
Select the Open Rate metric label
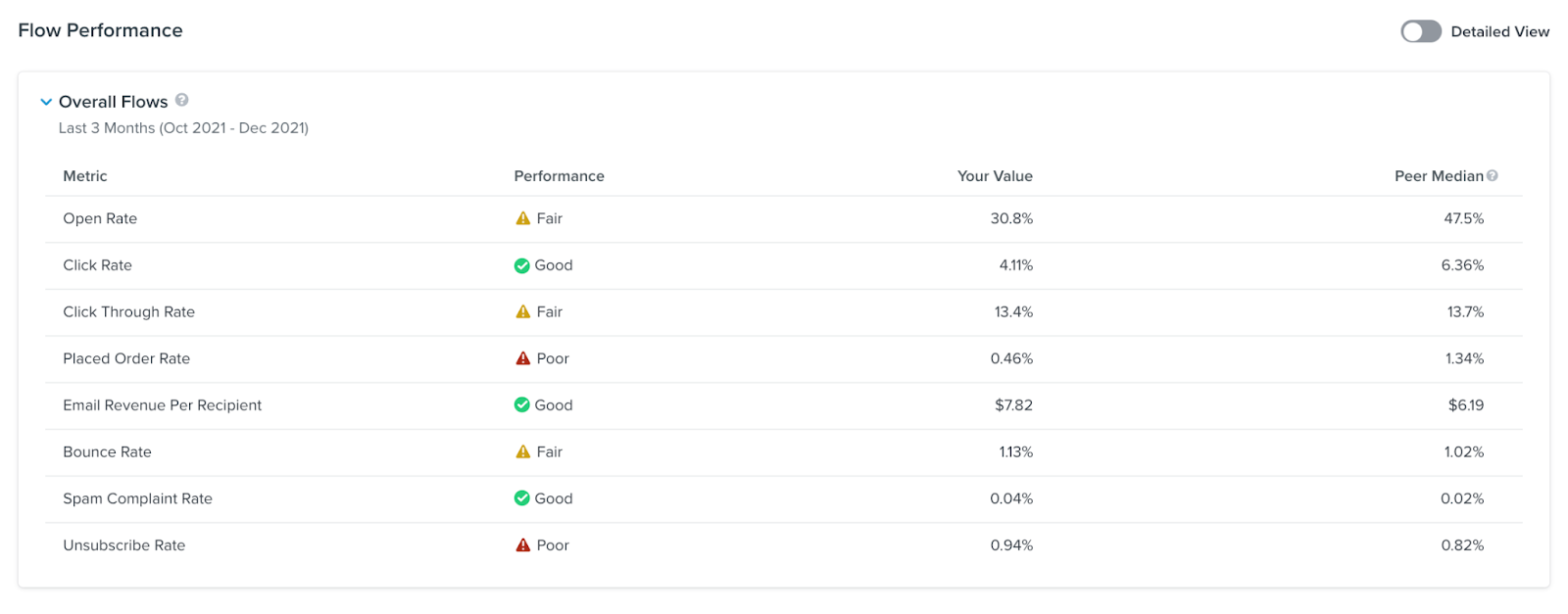[x=99, y=218]
